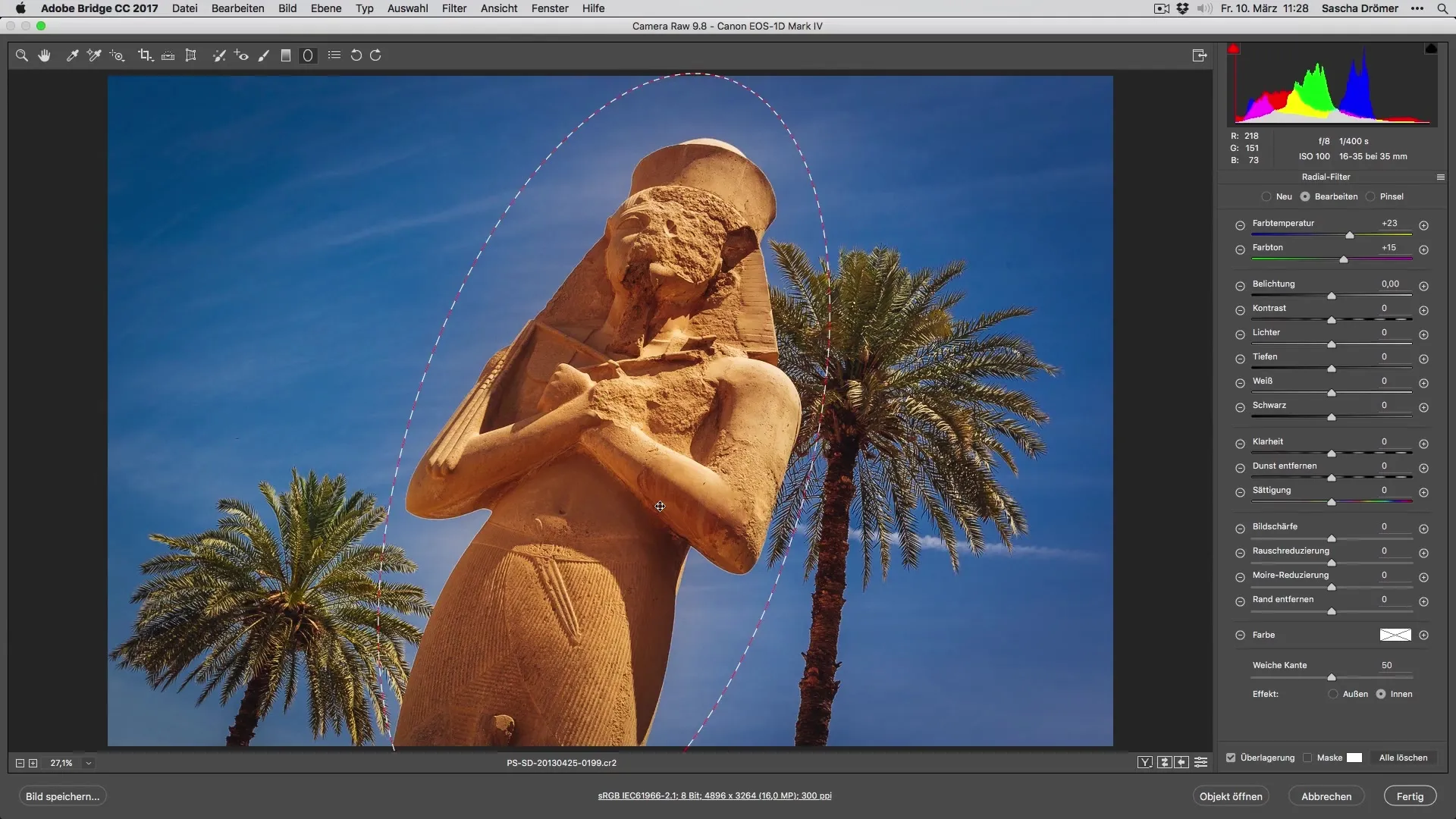Toggle full screen mode icon

pos(1200,55)
